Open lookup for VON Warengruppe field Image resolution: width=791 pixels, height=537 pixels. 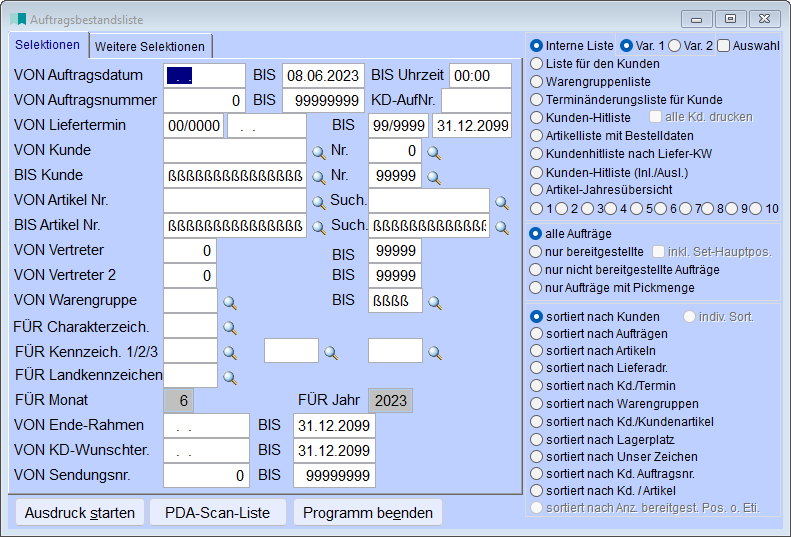(229, 301)
